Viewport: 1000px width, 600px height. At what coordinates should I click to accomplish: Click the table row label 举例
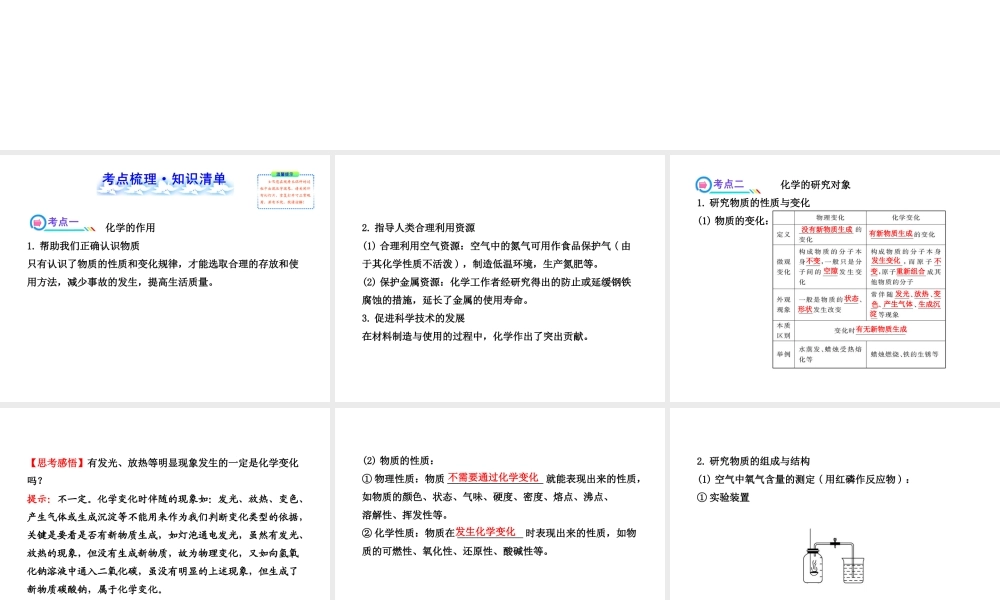[783, 354]
